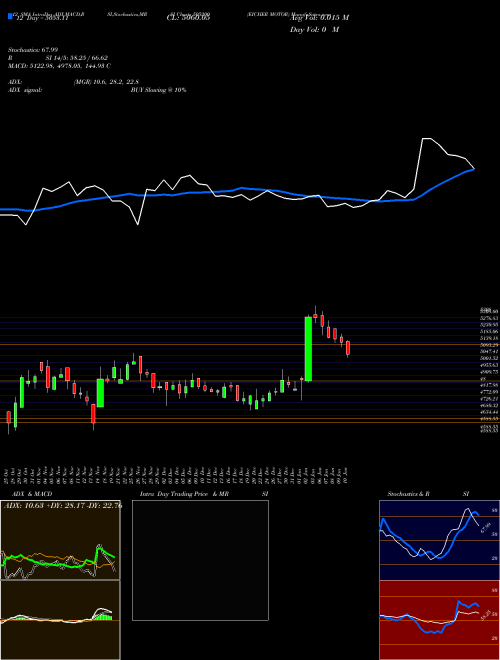Click the ADX & MACD panel title
500x660 pixels.
coord(32,494)
